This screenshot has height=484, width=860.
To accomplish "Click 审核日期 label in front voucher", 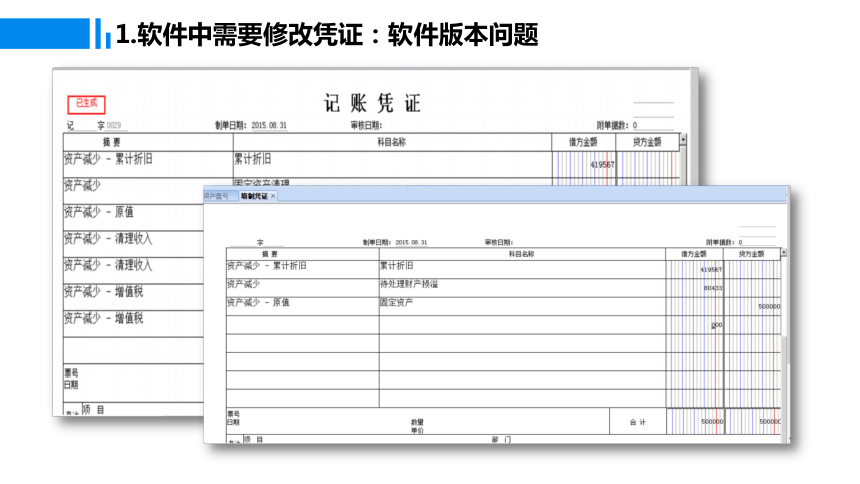I will click(x=499, y=242).
